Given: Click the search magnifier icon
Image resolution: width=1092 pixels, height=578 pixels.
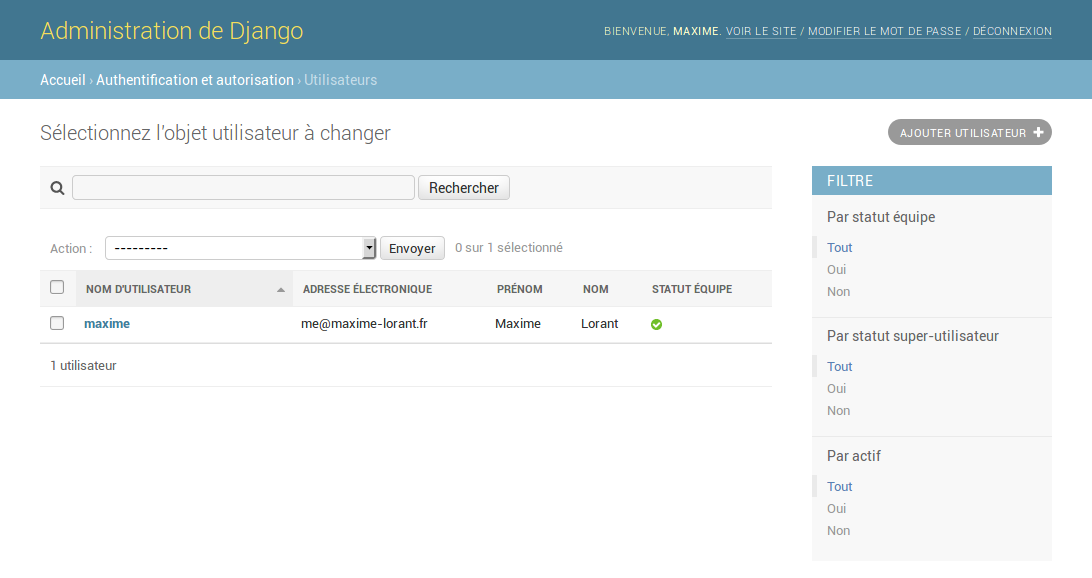Looking at the screenshot, I should [x=57, y=188].
